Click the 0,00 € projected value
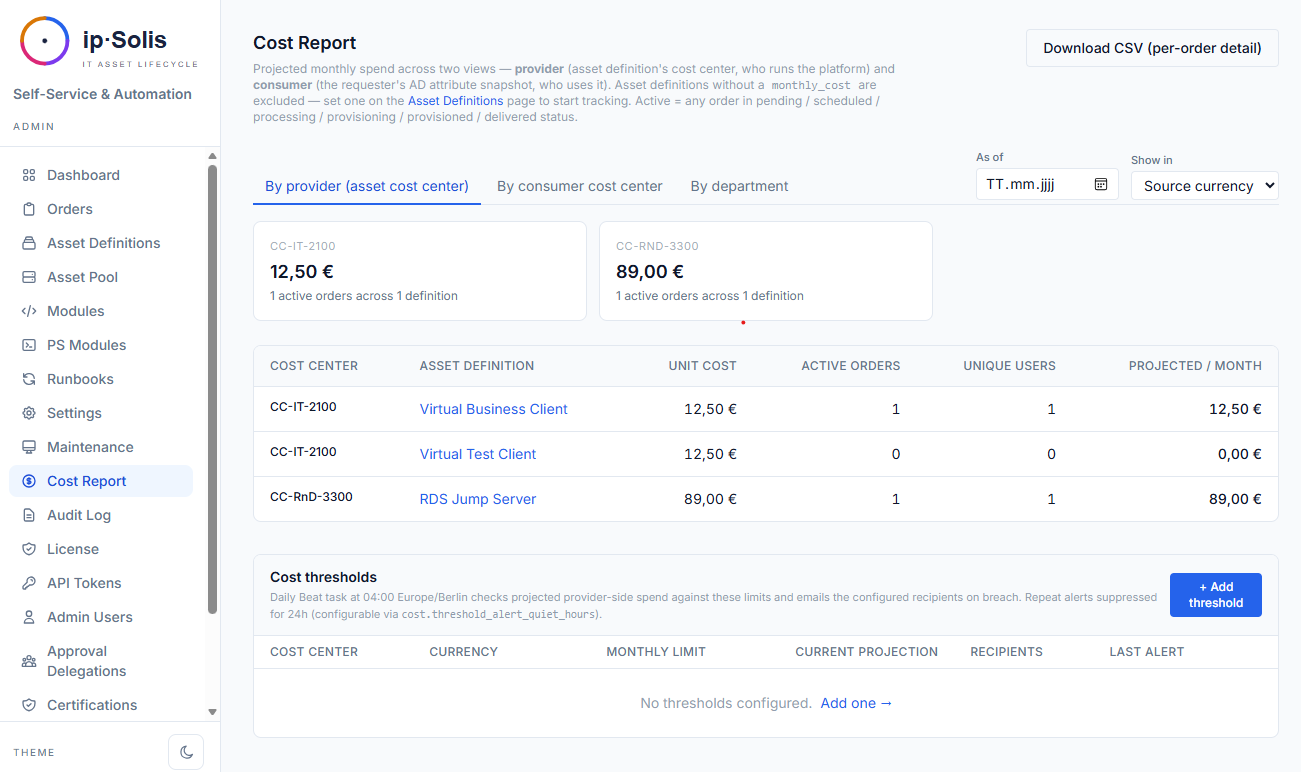The height and width of the screenshot is (772, 1301). 1239,454
